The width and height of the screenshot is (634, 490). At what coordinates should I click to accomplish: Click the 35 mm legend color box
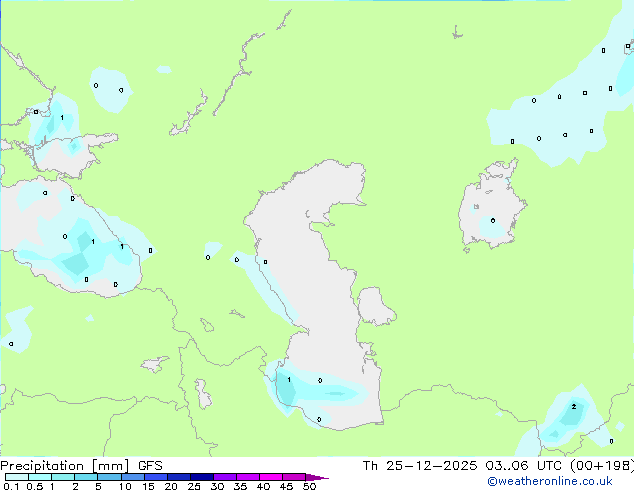pos(247,477)
